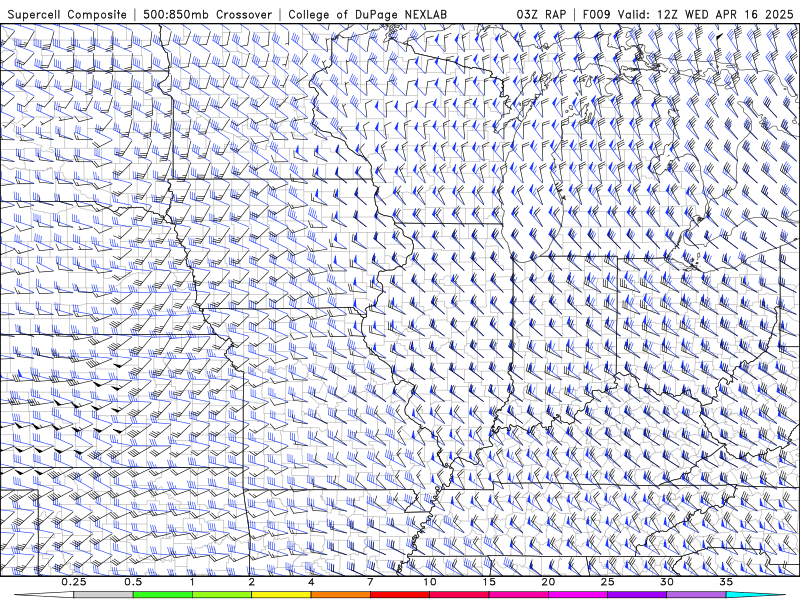Select the lime green 1–2 color bar segment

coord(222,595)
